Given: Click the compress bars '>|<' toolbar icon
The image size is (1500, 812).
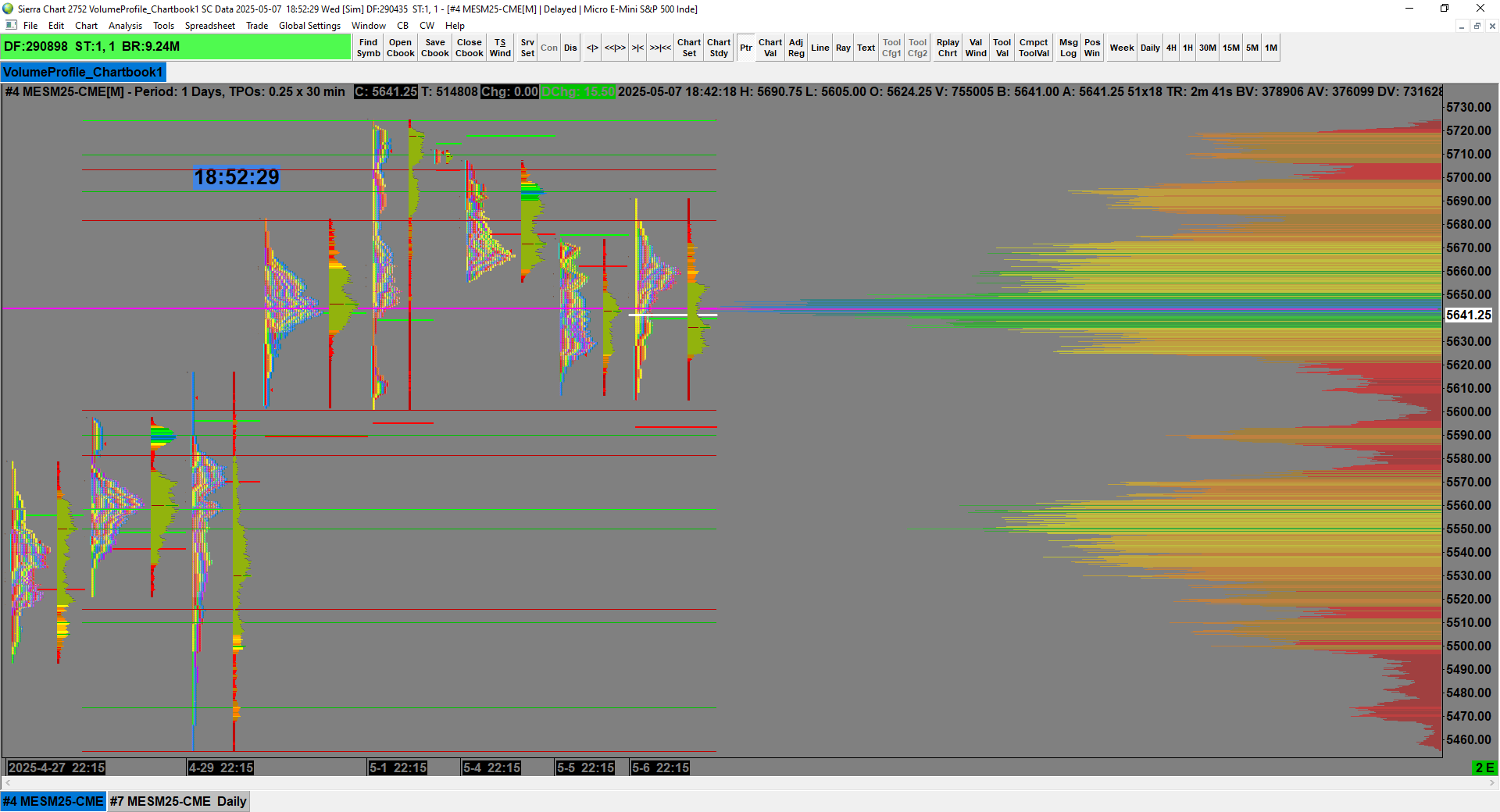Looking at the screenshot, I should pos(637,48).
